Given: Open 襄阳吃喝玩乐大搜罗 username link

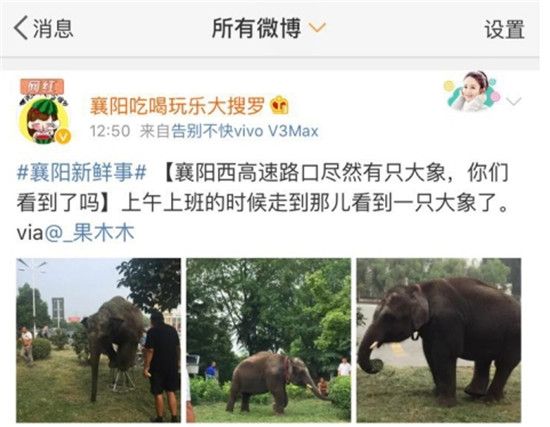Looking at the screenshot, I should (x=177, y=106).
